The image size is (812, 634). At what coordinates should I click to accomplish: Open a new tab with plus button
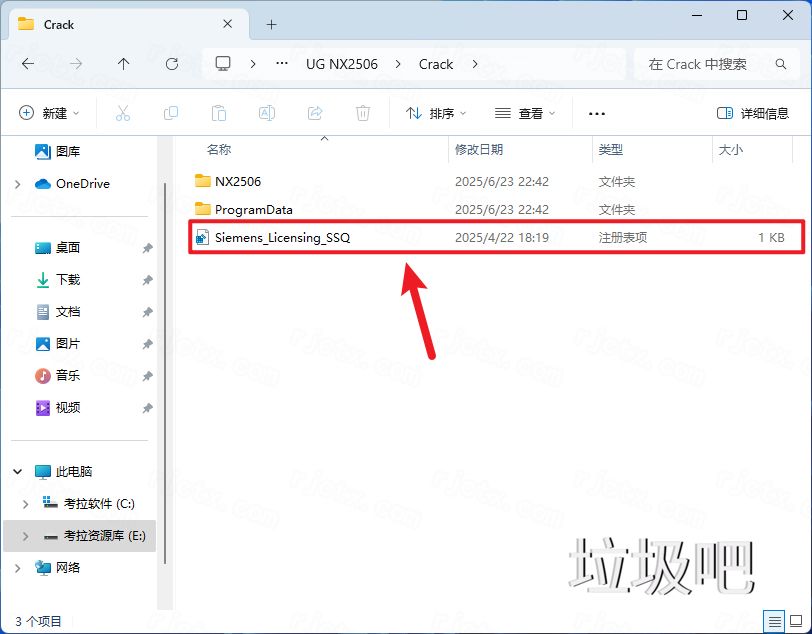pos(271,25)
